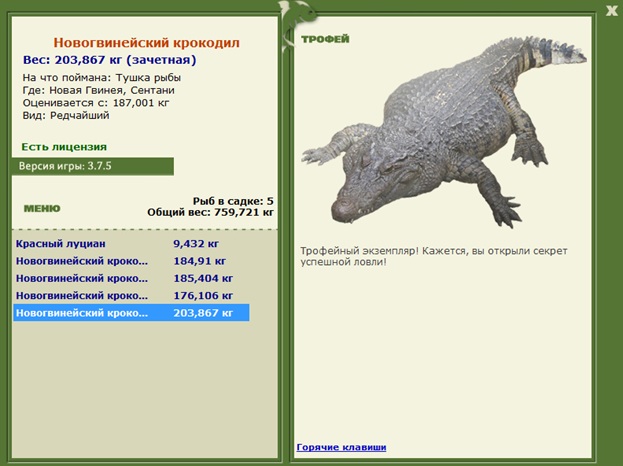Click the Новогвинейский крокодил title

(147, 43)
